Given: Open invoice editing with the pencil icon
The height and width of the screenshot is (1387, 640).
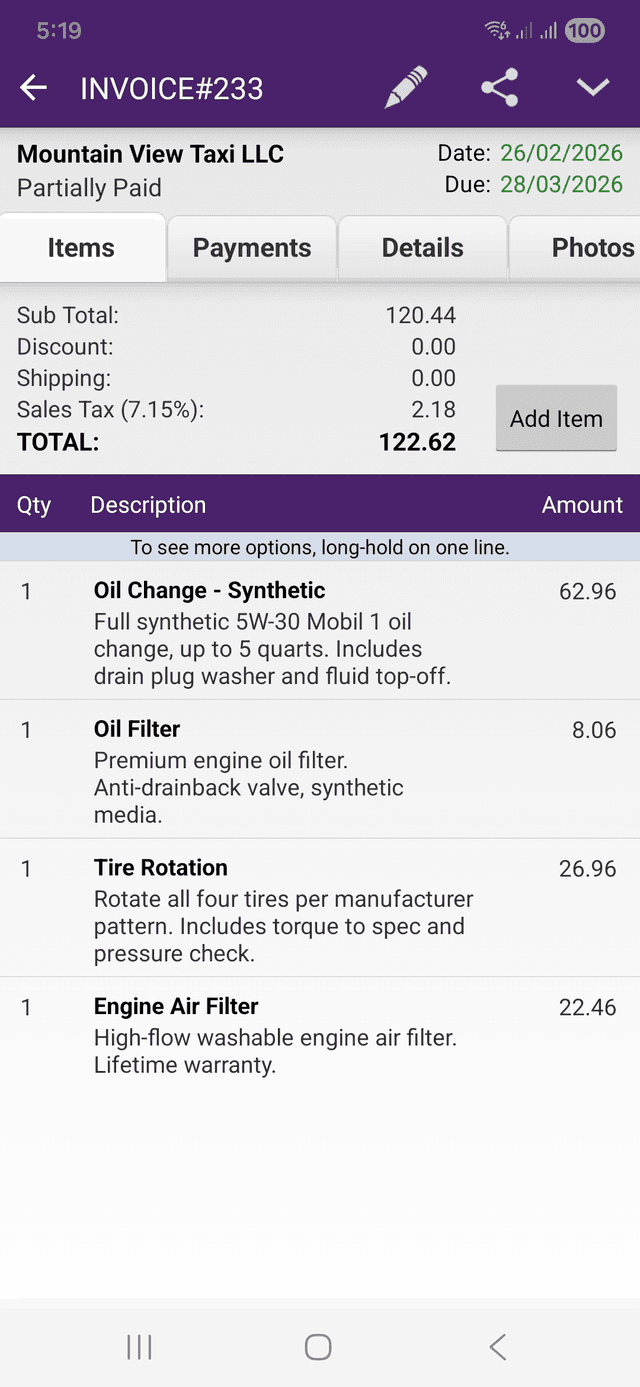Looking at the screenshot, I should [x=405, y=87].
